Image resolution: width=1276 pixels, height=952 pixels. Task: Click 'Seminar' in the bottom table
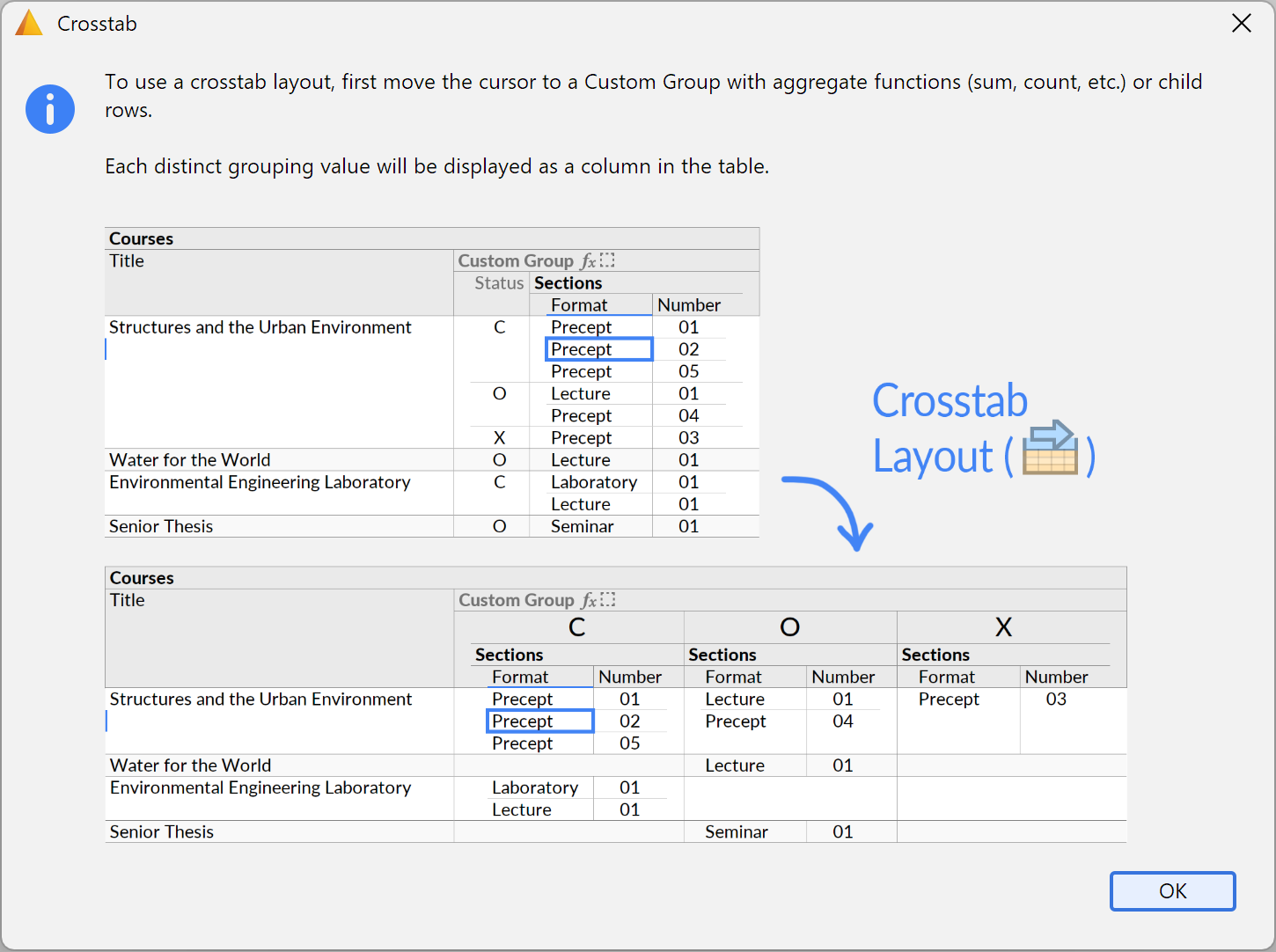[x=737, y=831]
